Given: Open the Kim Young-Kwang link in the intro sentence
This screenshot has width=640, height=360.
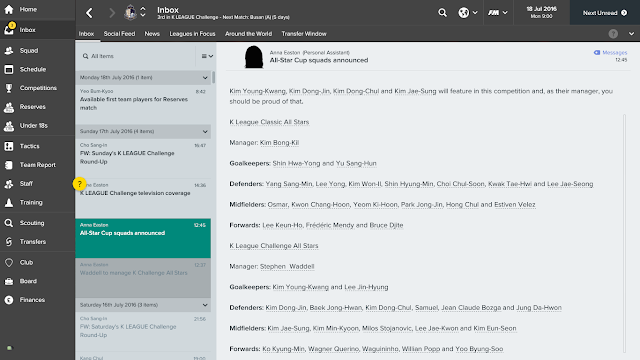Looking at the screenshot, I should point(258,91).
